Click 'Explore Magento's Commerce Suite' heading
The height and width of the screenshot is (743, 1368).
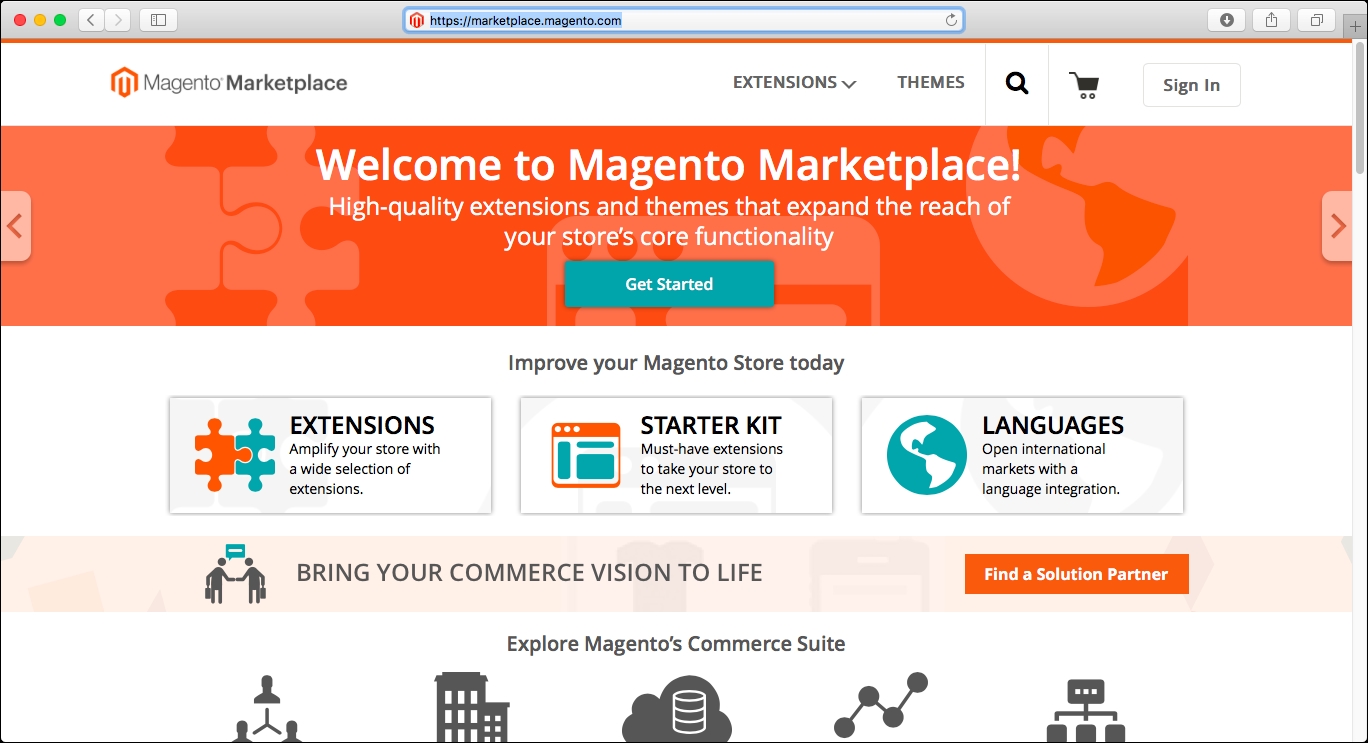click(676, 644)
